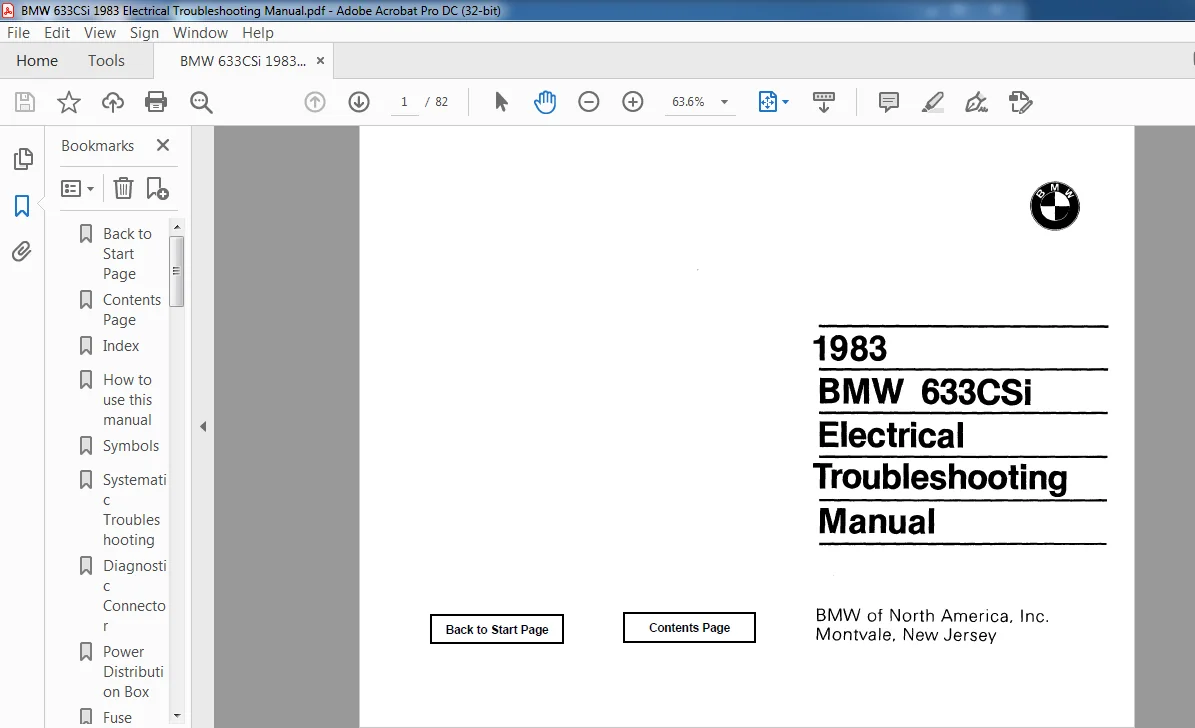
Task: Zoom in with plus button
Action: pyautogui.click(x=633, y=102)
